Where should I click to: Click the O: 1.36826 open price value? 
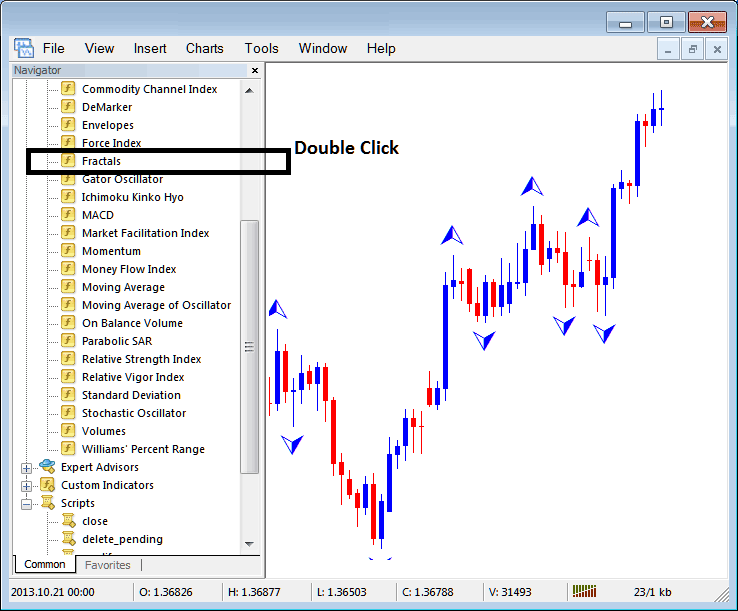coord(166,592)
